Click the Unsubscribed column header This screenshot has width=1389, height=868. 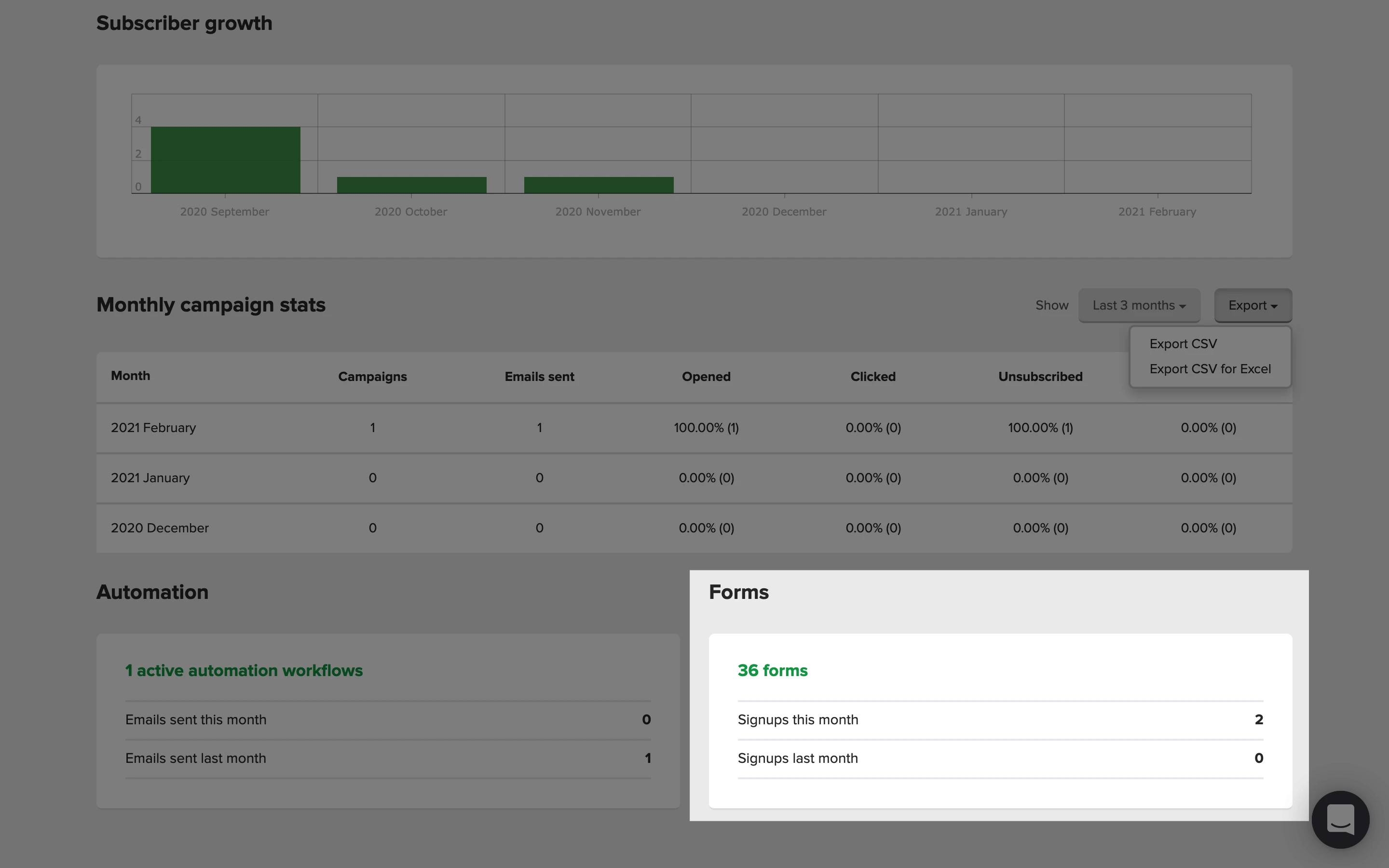(1040, 377)
